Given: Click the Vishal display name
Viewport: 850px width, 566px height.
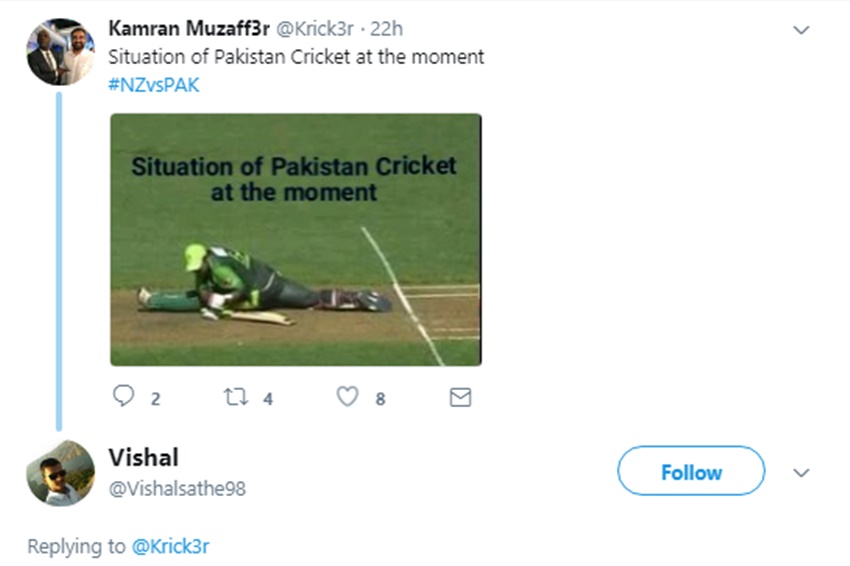Looking at the screenshot, I should [143, 458].
